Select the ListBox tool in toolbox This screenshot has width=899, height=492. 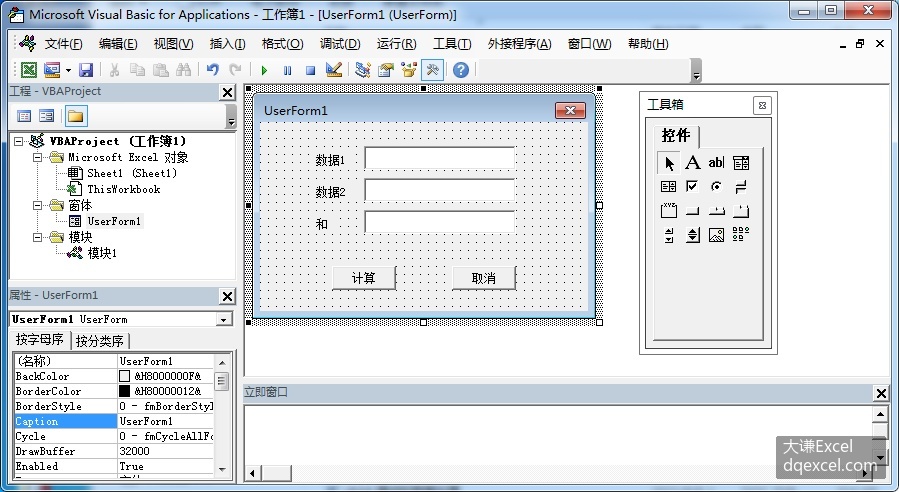click(669, 186)
